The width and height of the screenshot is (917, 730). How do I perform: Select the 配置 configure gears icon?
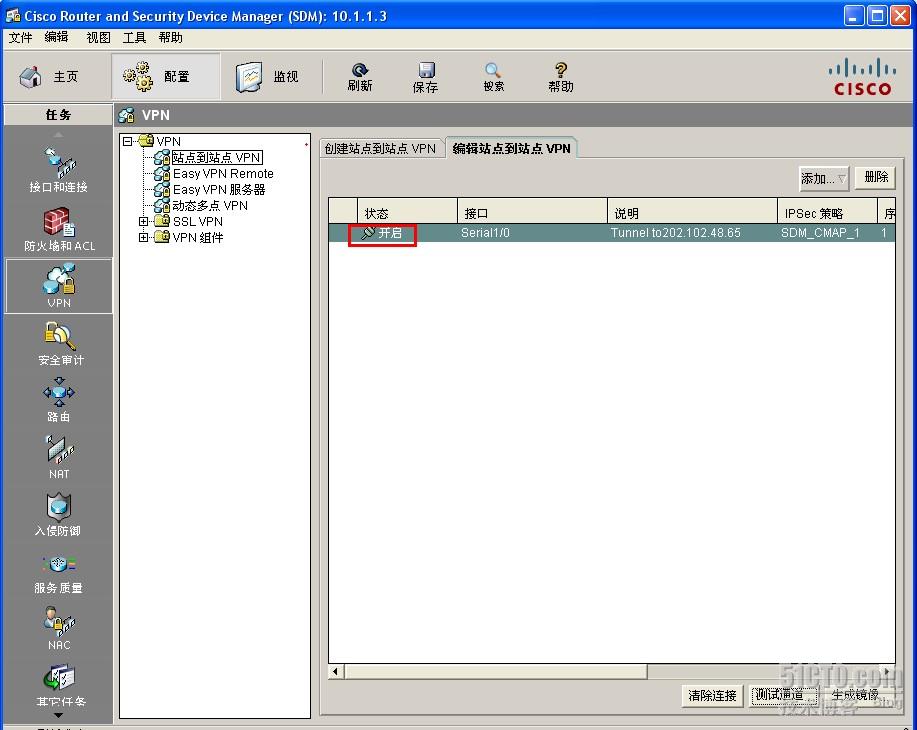click(138, 77)
